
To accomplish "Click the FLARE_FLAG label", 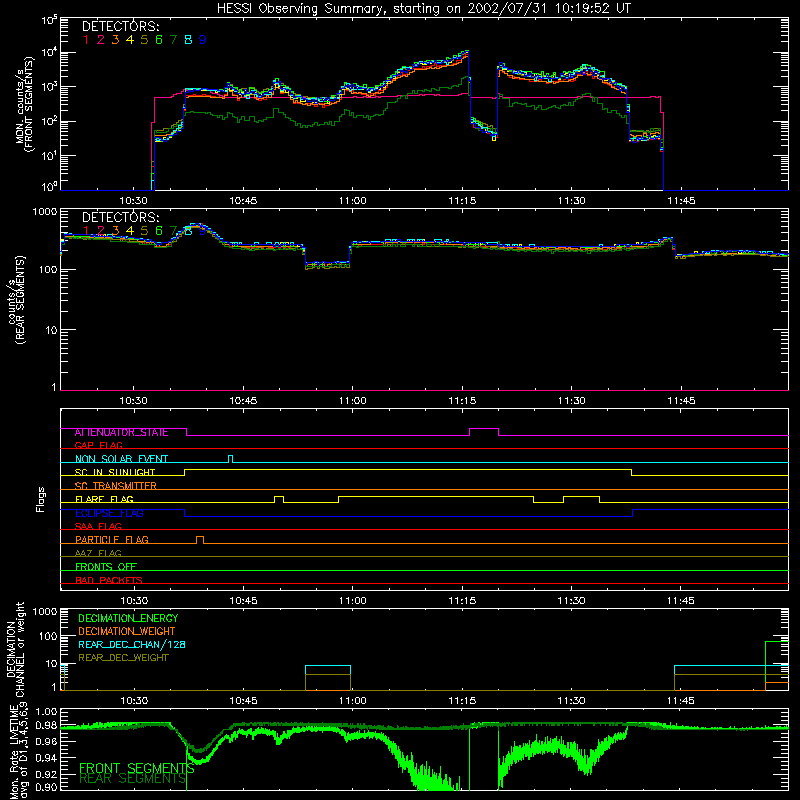I will 104,499.
